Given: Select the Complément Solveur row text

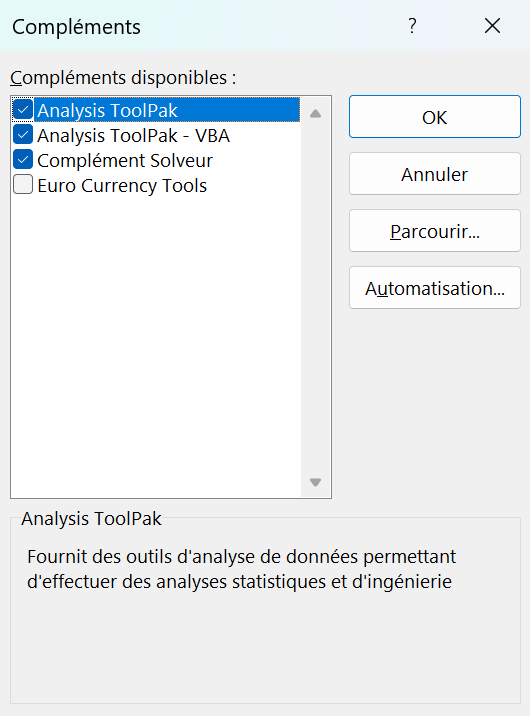Looking at the screenshot, I should [x=125, y=161].
